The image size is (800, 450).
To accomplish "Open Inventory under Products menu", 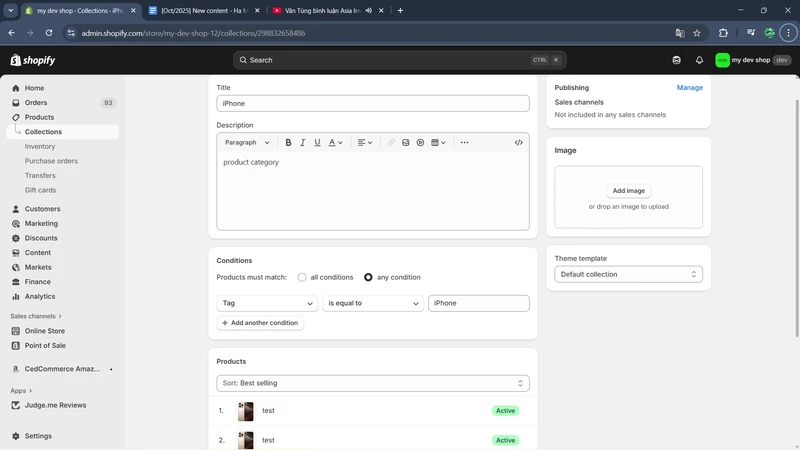I will 40,146.
